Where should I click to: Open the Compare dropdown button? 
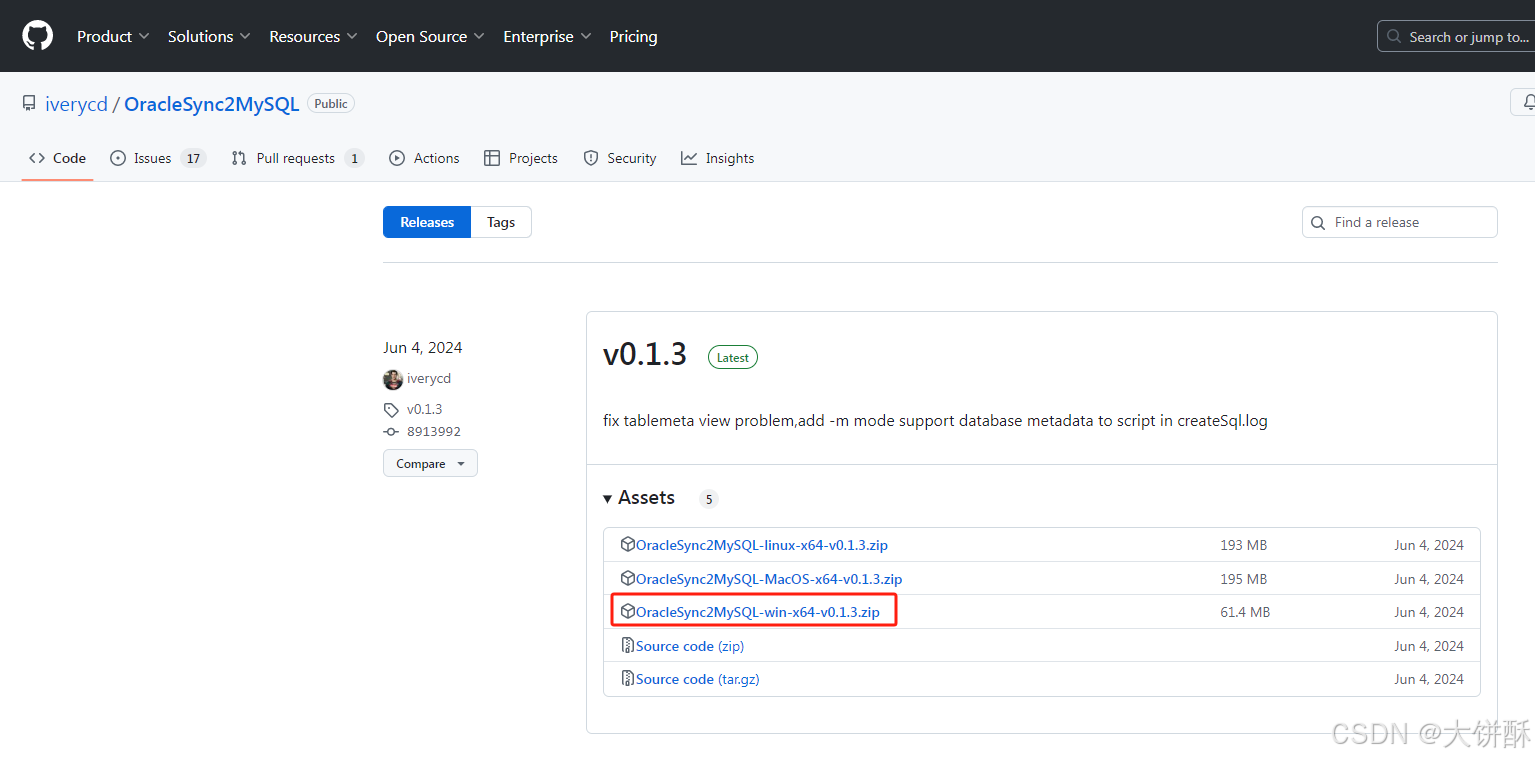pos(430,463)
